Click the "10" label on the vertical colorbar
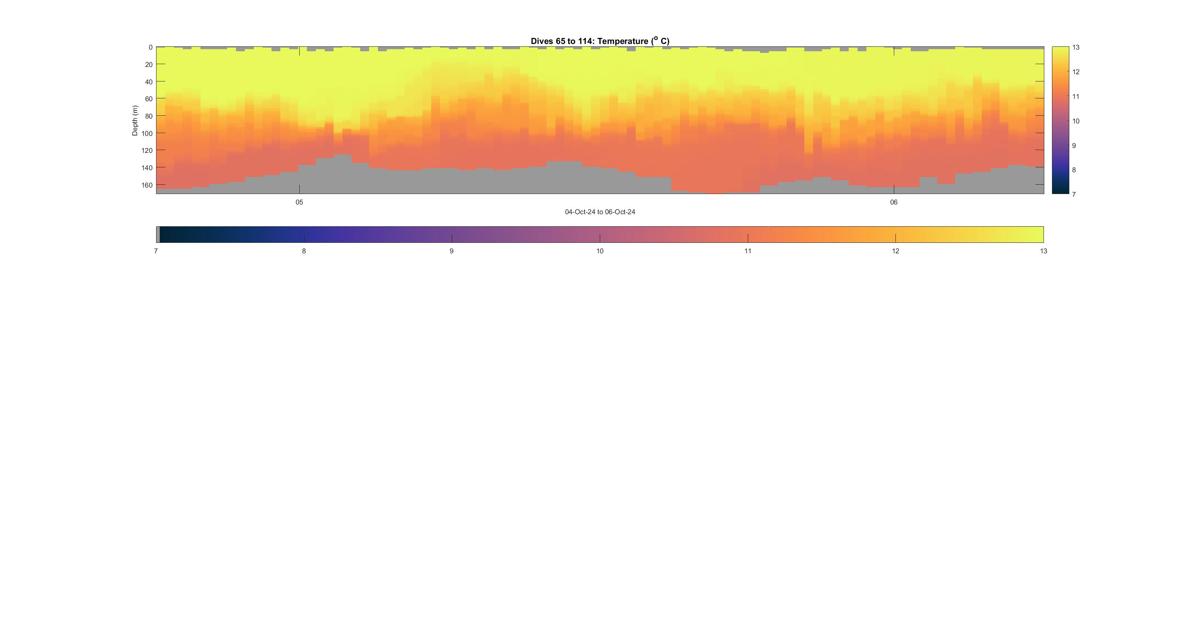This screenshot has width=1200, height=622. (1076, 121)
